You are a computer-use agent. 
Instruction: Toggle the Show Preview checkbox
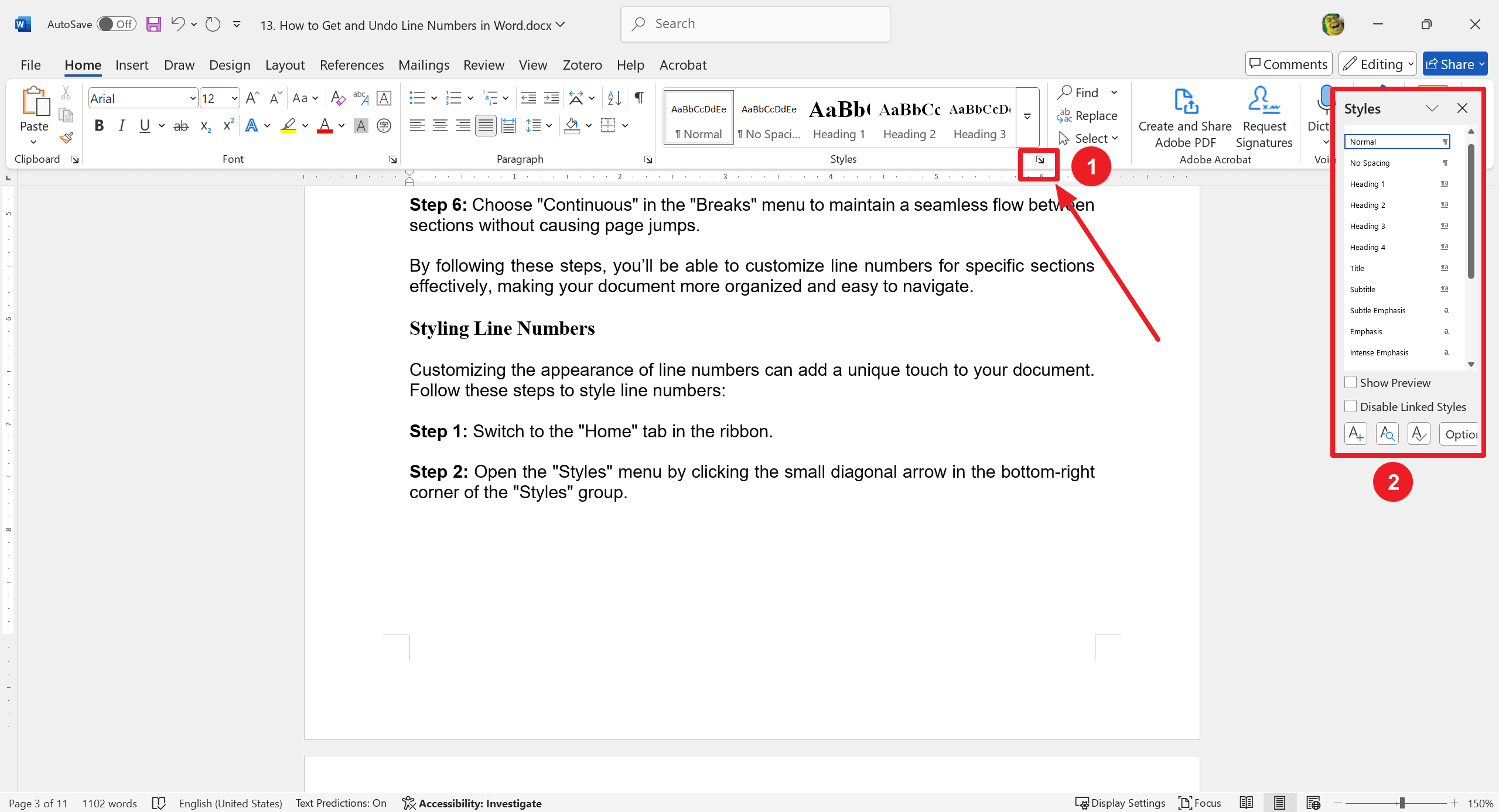coord(1351,382)
